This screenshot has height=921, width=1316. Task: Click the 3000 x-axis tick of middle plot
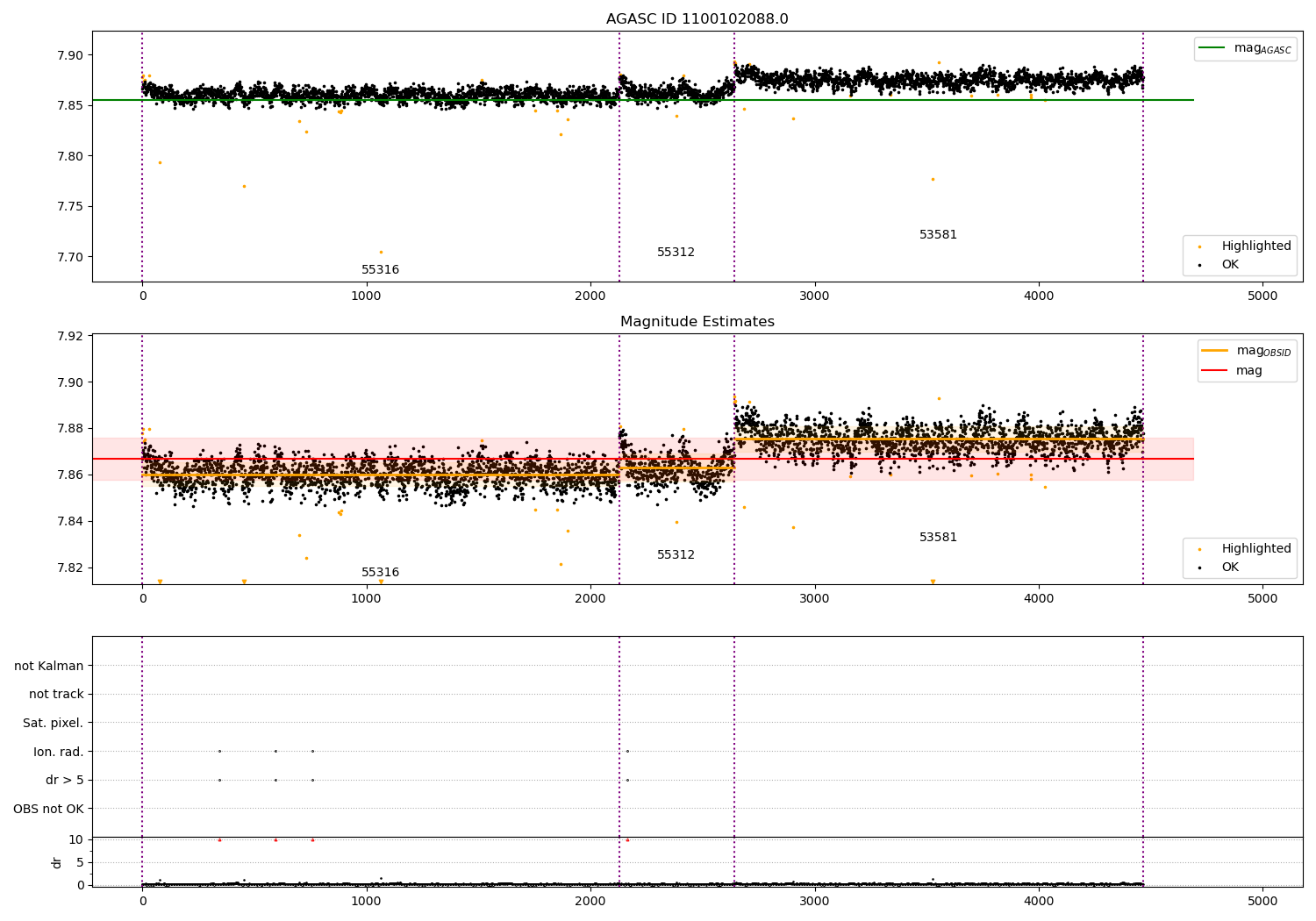click(x=815, y=599)
